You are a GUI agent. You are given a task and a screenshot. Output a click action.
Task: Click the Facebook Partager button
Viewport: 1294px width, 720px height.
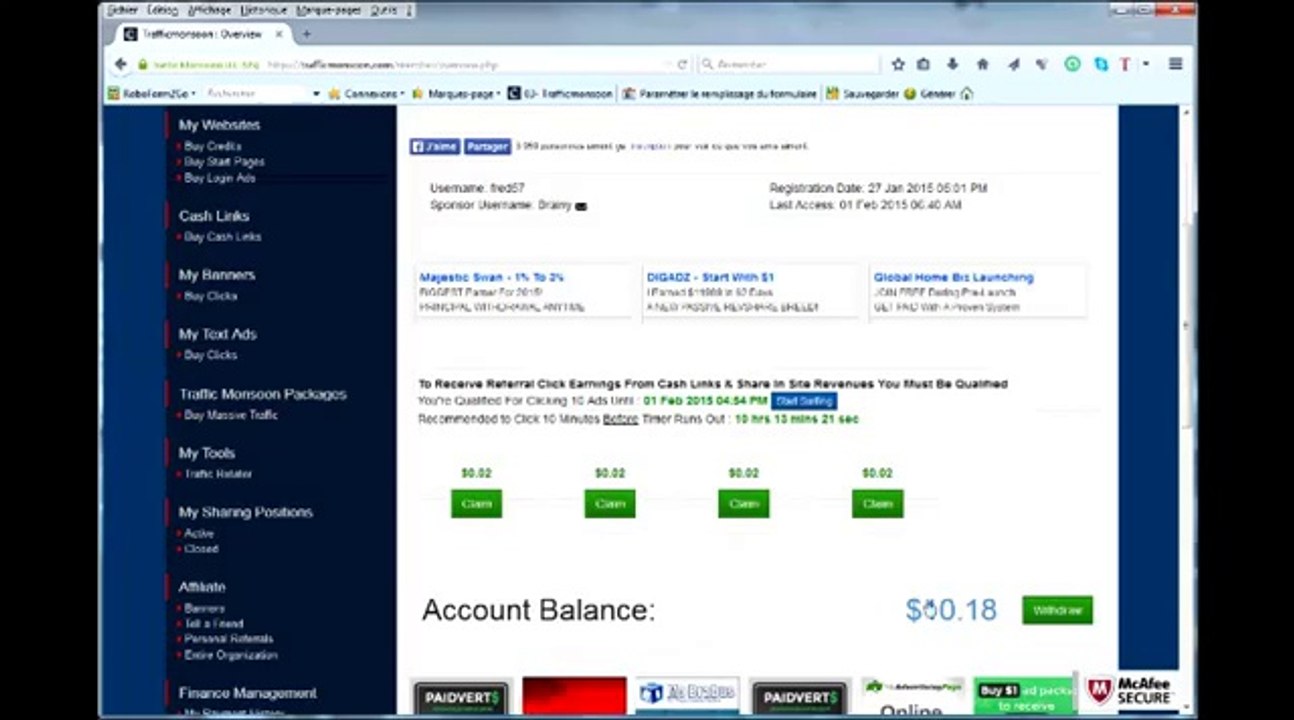point(487,146)
